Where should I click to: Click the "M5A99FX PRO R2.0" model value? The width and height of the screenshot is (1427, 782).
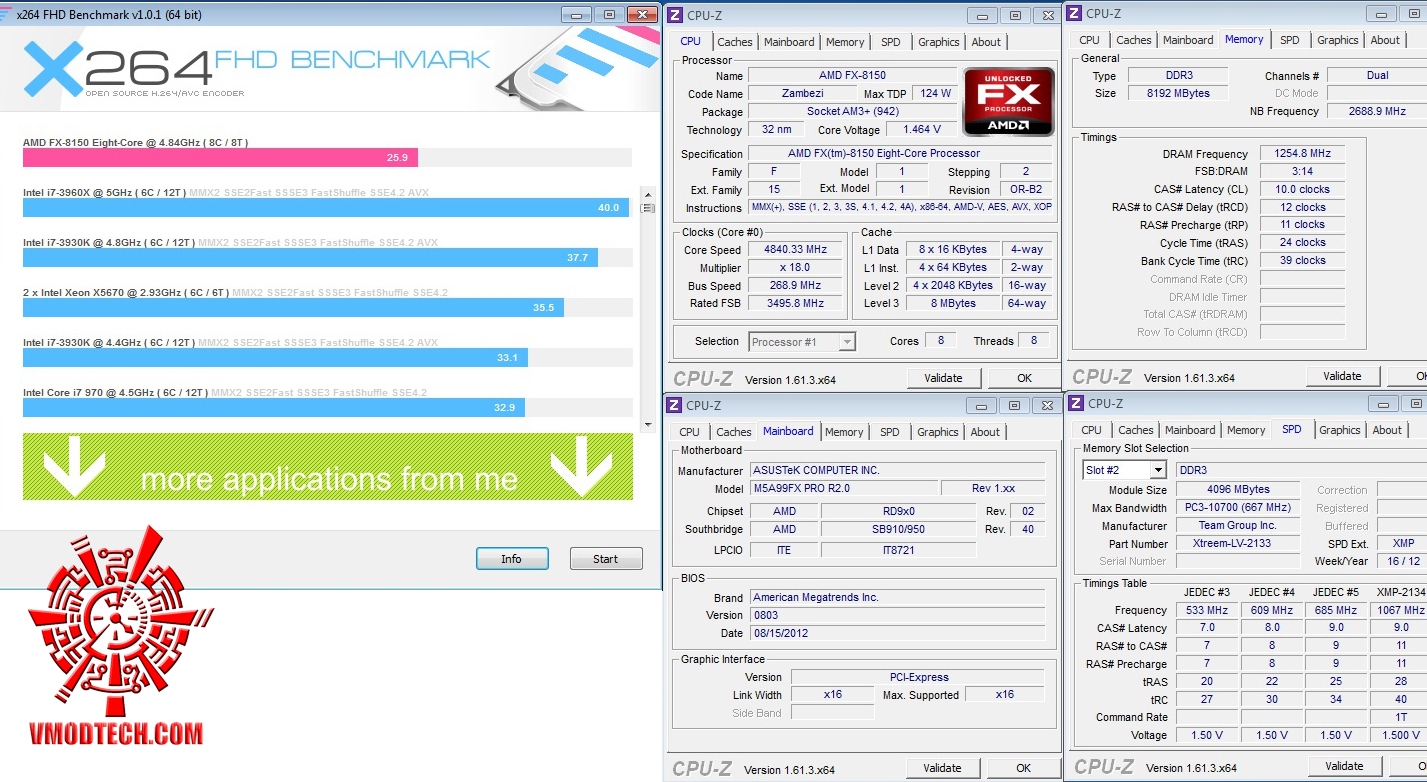(x=845, y=488)
